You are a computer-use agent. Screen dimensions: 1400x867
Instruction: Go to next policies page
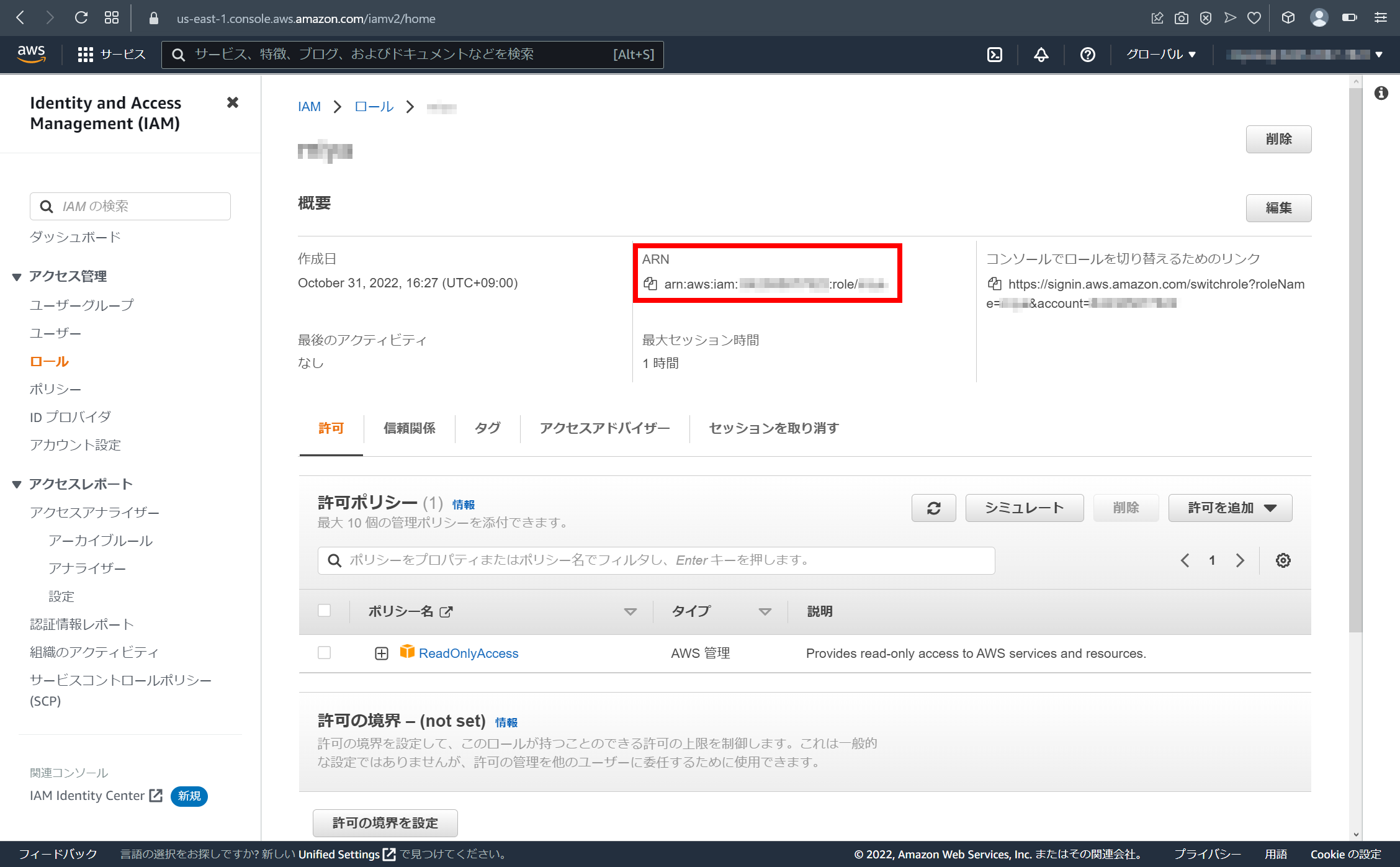tap(1240, 560)
